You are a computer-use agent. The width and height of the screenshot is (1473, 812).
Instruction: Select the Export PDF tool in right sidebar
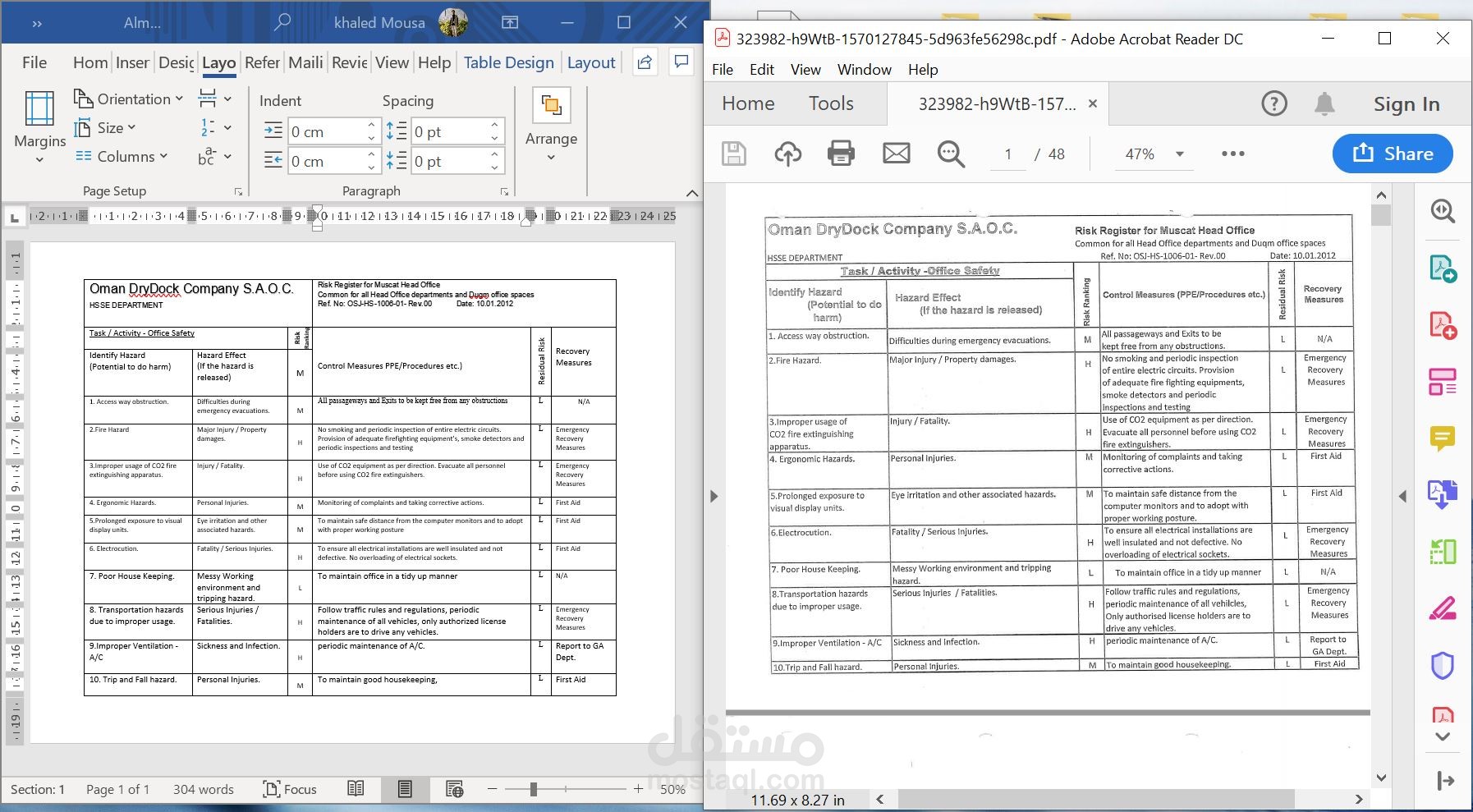pyautogui.click(x=1443, y=268)
